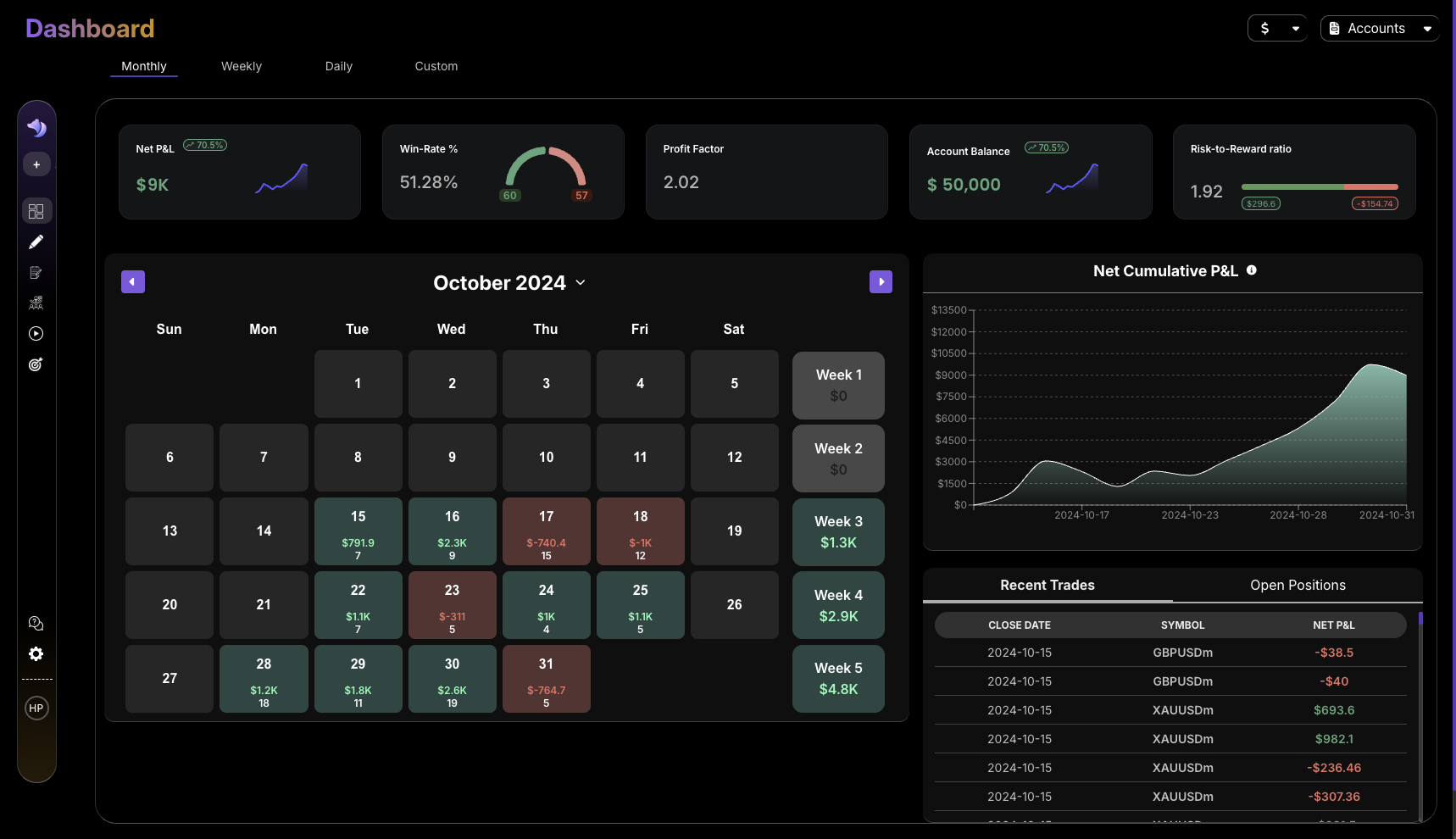Go to previous month with left arrow
The width and height of the screenshot is (1456, 839).
coord(133,282)
